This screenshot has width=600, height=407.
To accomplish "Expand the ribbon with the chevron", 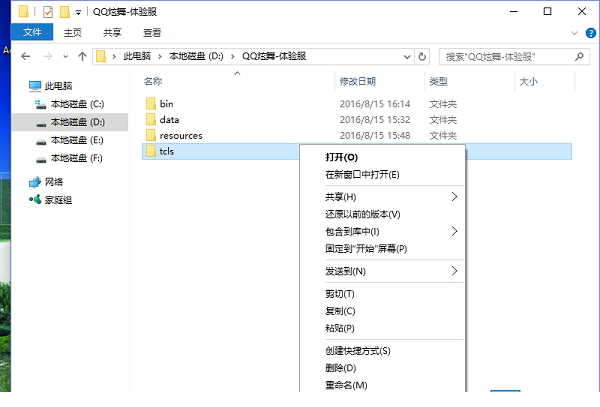I will (574, 33).
